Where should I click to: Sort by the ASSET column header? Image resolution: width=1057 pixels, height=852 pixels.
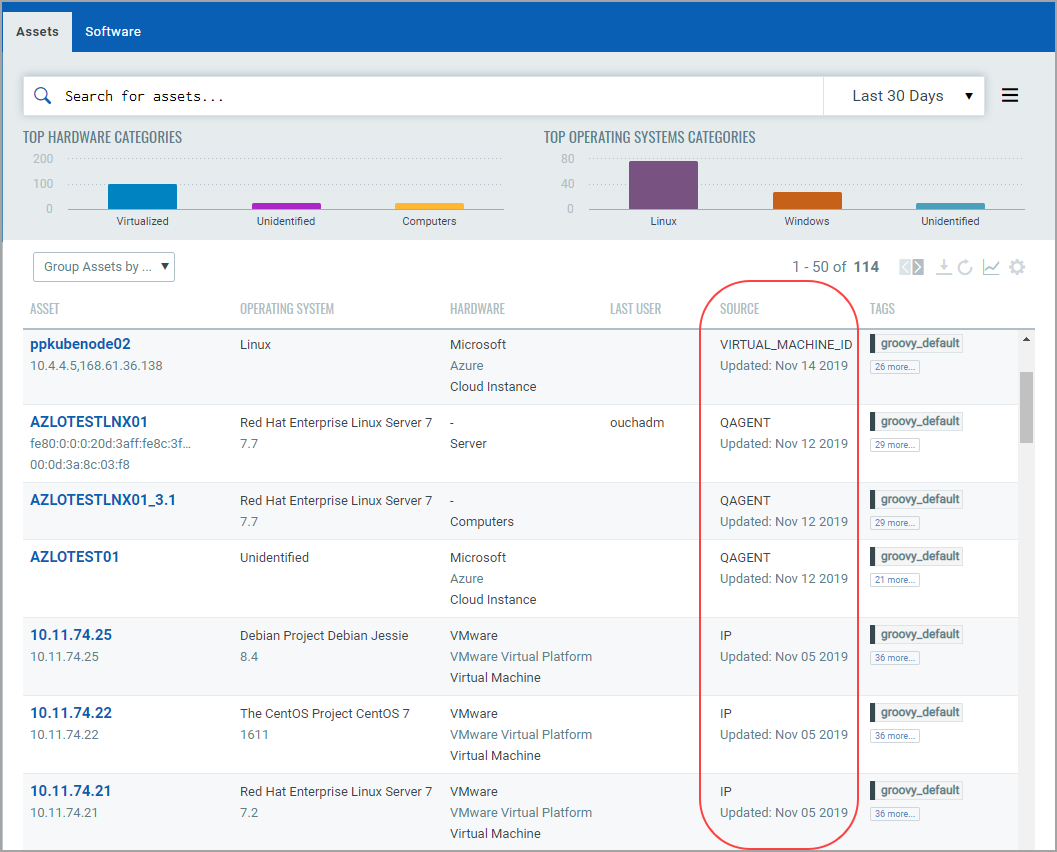44,309
